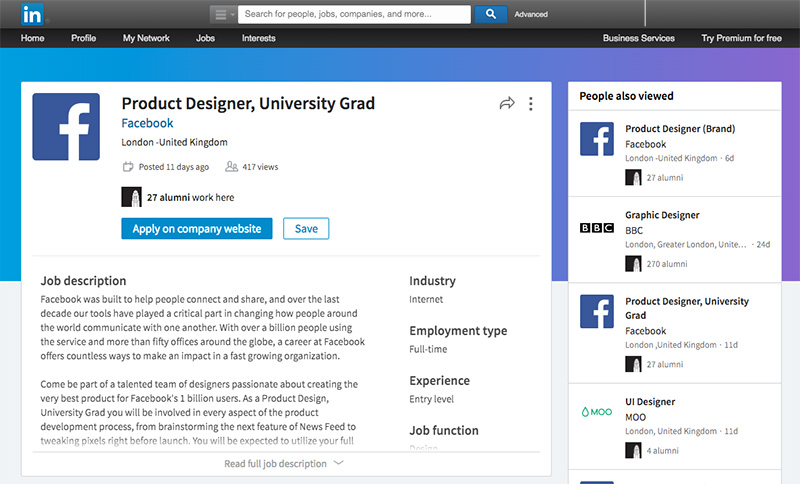Screen dimensions: 800x484
Task: Open the Jobs menu item
Action: 205,38
